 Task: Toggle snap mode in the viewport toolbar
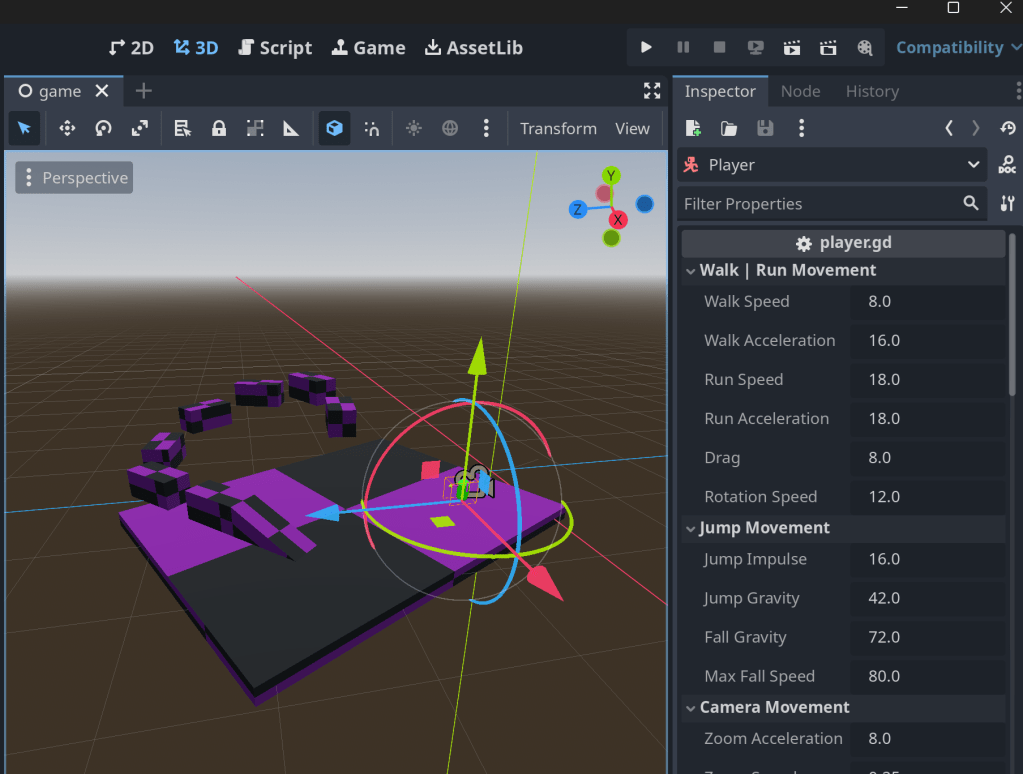(372, 128)
